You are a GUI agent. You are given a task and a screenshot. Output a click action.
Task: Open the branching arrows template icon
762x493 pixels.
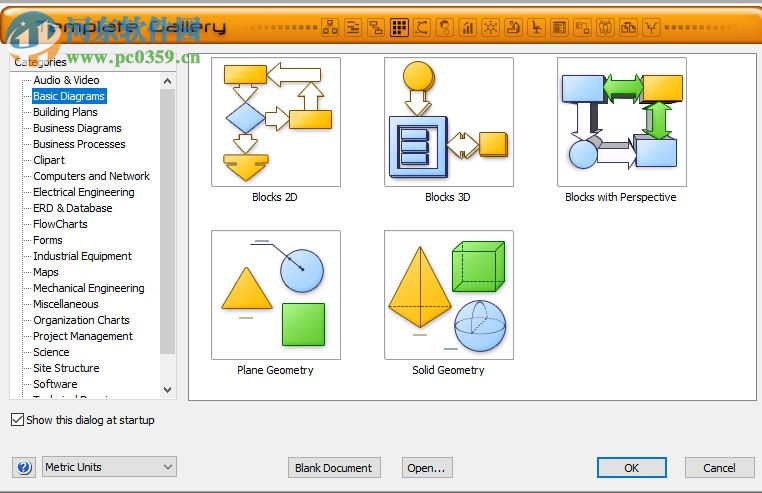tap(651, 28)
